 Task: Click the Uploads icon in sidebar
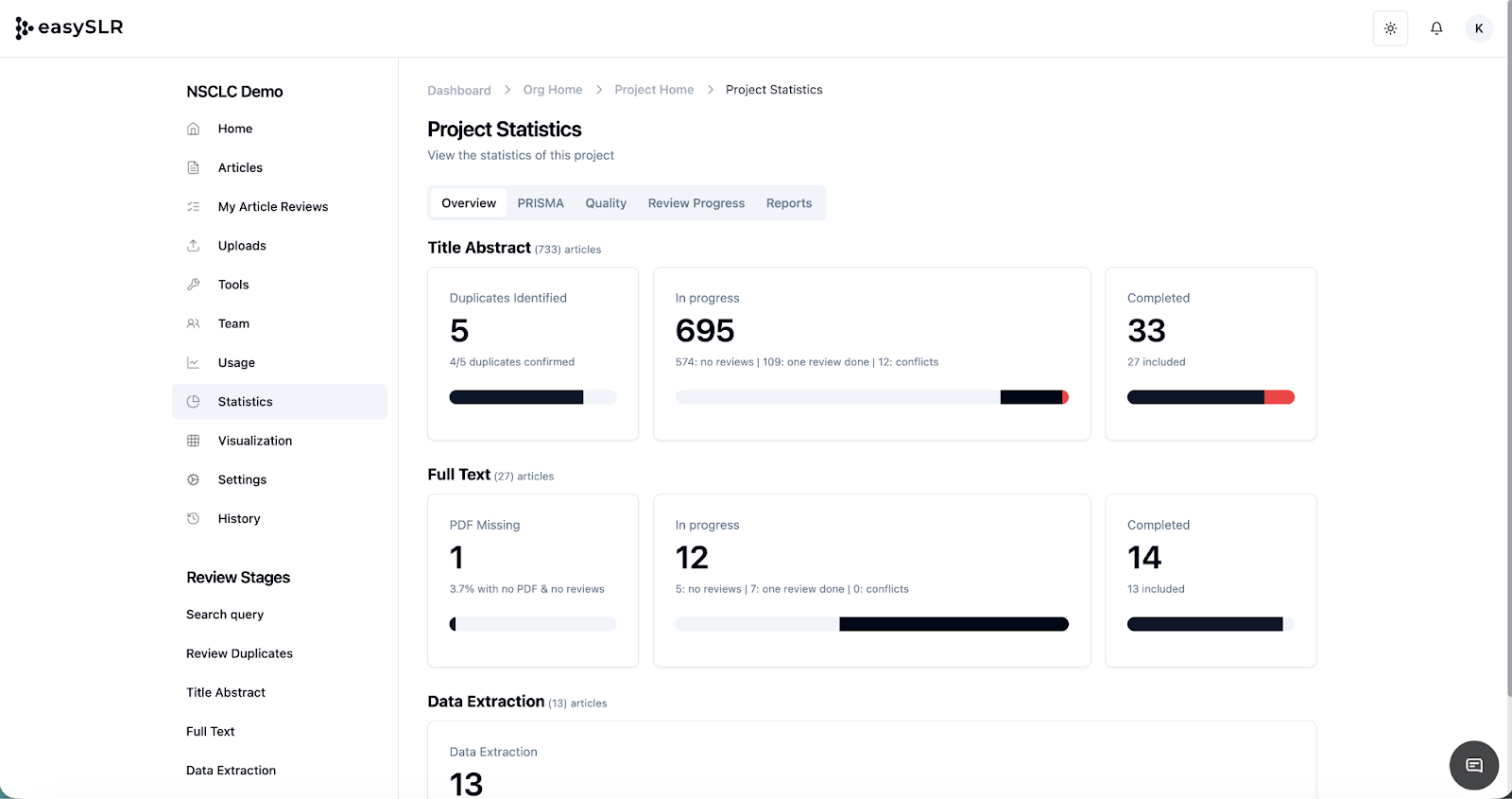pos(194,246)
